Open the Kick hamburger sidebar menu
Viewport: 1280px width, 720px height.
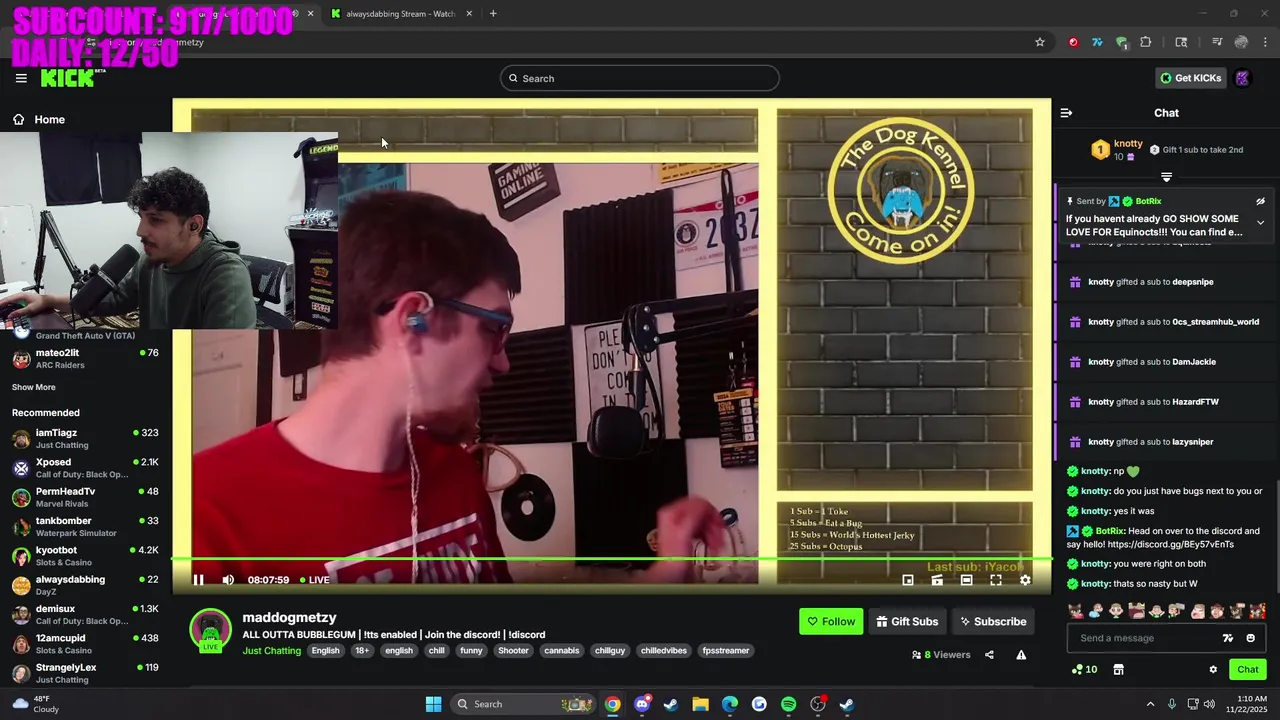tap(21, 78)
